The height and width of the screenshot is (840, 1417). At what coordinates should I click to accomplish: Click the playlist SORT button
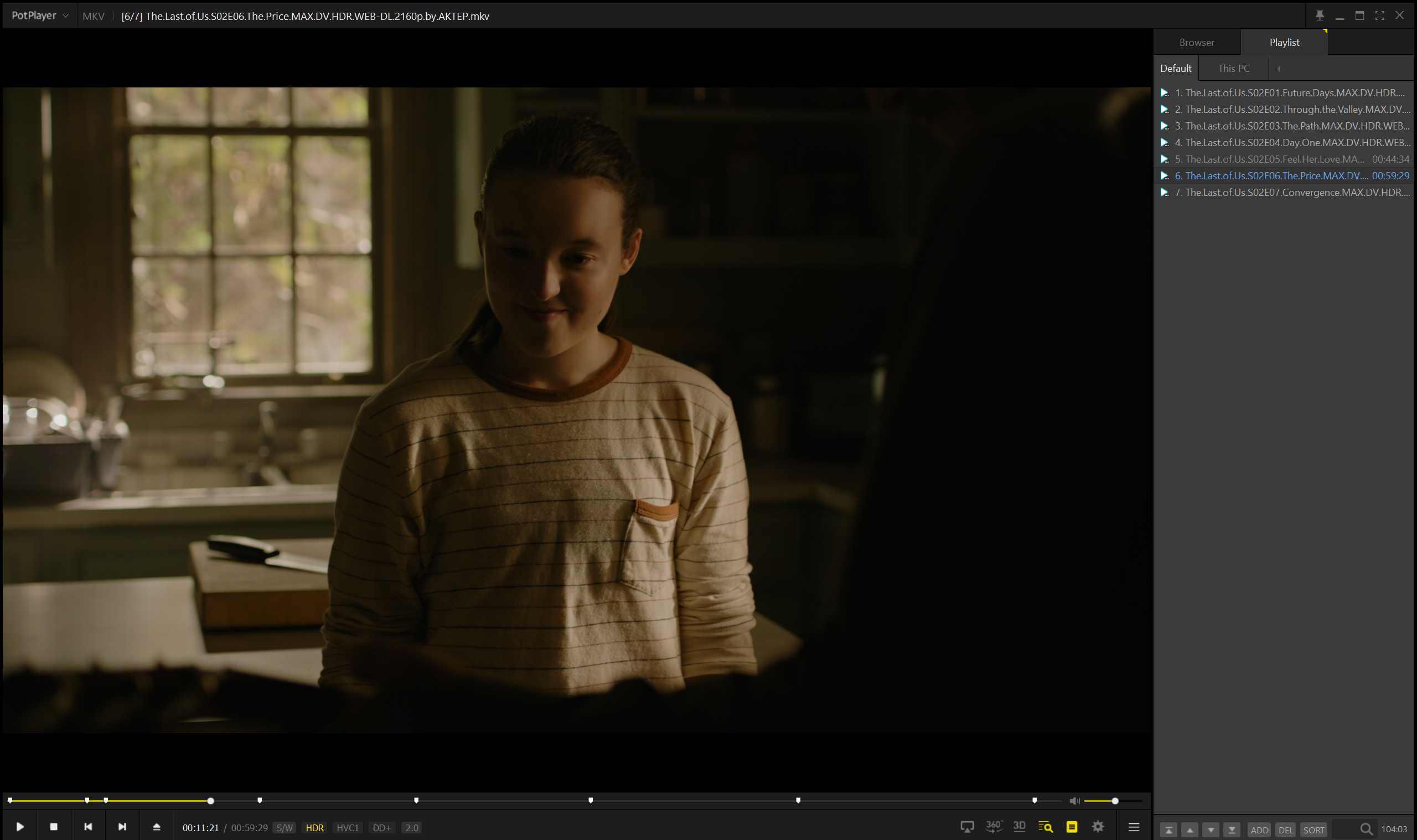[x=1313, y=831]
